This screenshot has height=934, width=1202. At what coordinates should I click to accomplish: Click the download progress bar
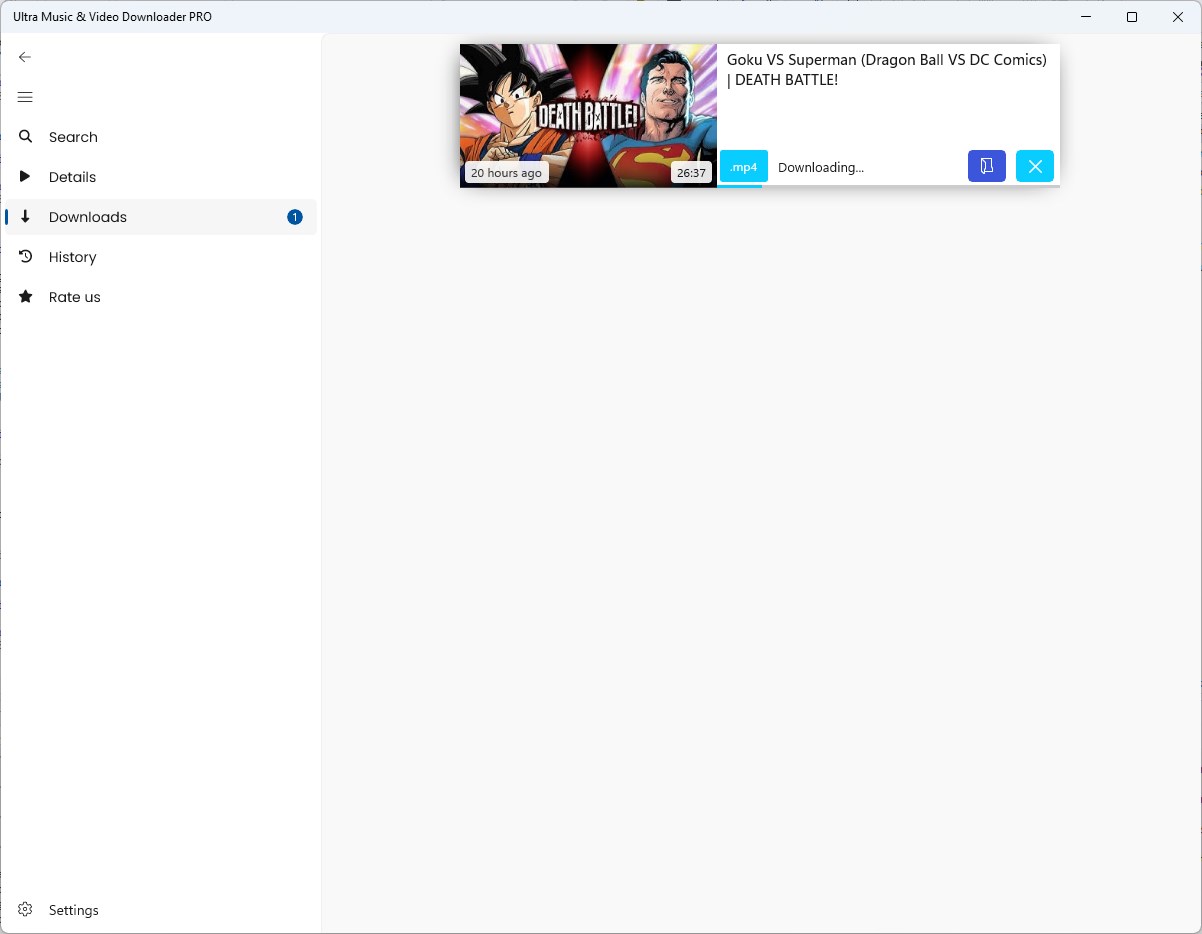pos(888,186)
